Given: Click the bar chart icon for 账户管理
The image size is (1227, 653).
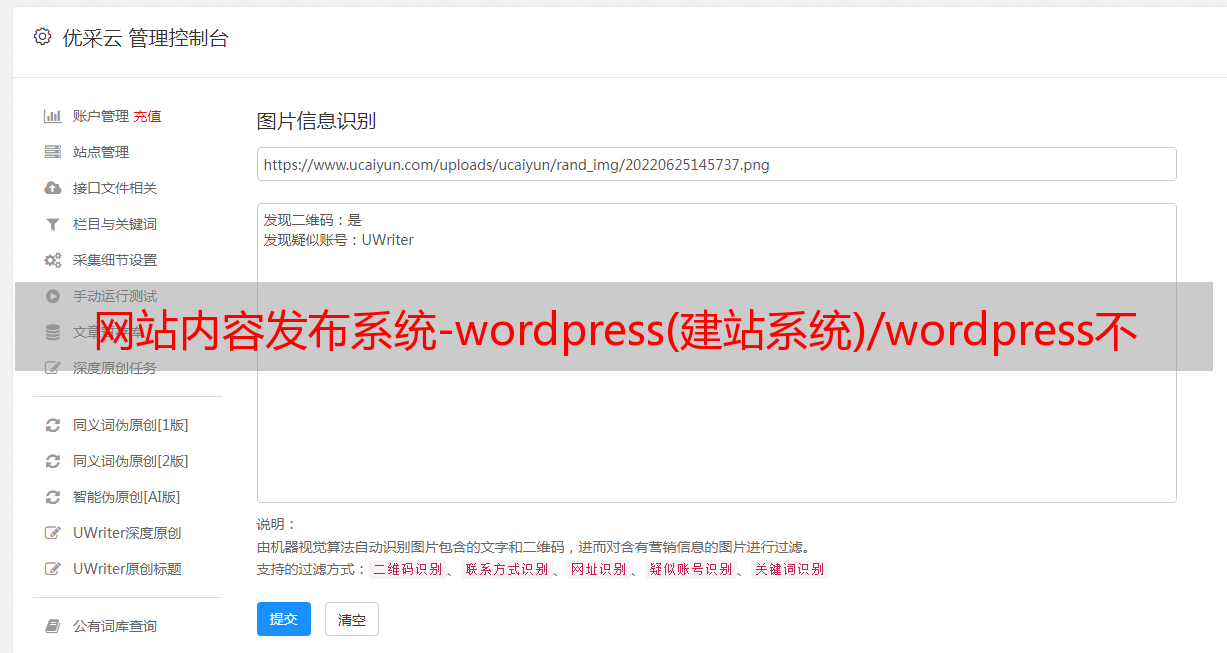Looking at the screenshot, I should (x=53, y=116).
